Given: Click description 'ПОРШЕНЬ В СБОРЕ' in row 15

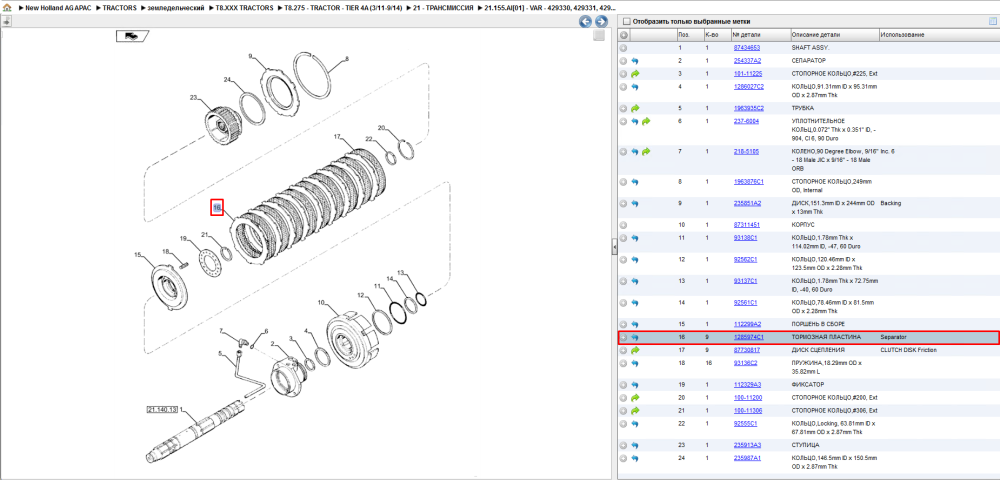Looking at the screenshot, I should click(820, 324).
